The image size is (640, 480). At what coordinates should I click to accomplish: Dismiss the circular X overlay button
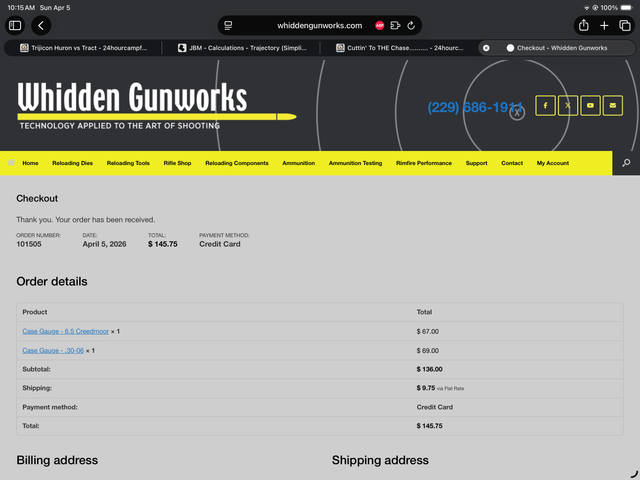[517, 113]
